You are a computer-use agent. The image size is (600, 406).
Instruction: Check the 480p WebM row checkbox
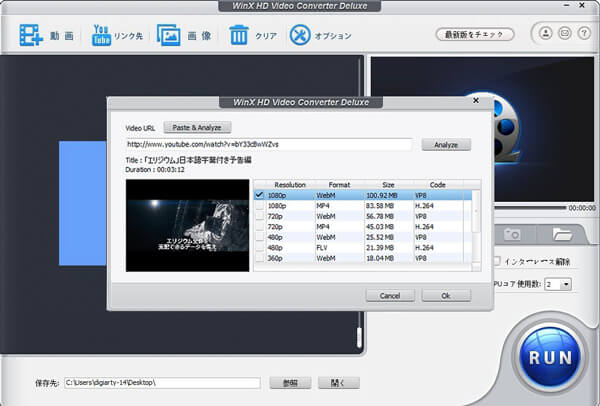260,237
